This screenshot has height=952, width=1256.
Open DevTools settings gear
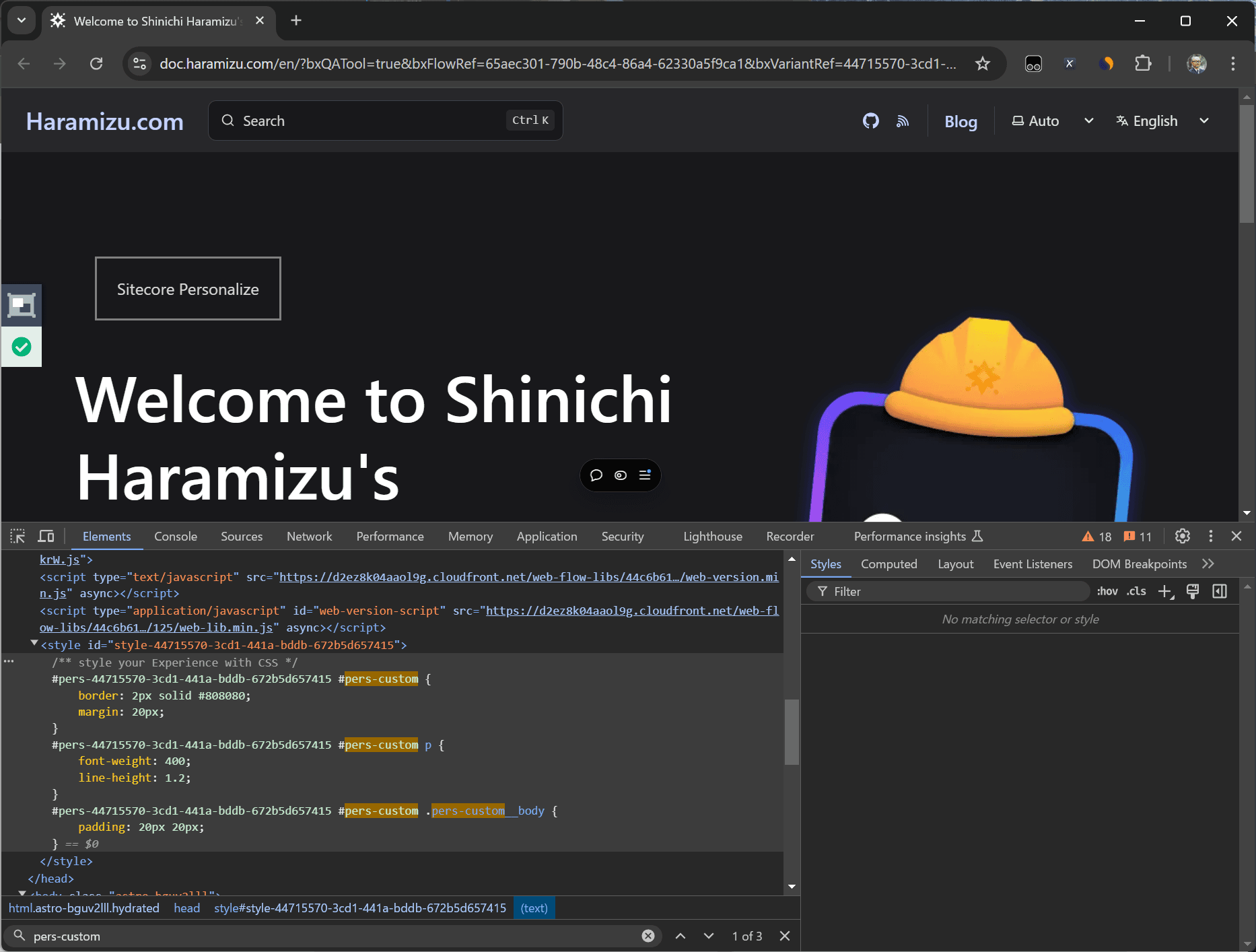1182,537
